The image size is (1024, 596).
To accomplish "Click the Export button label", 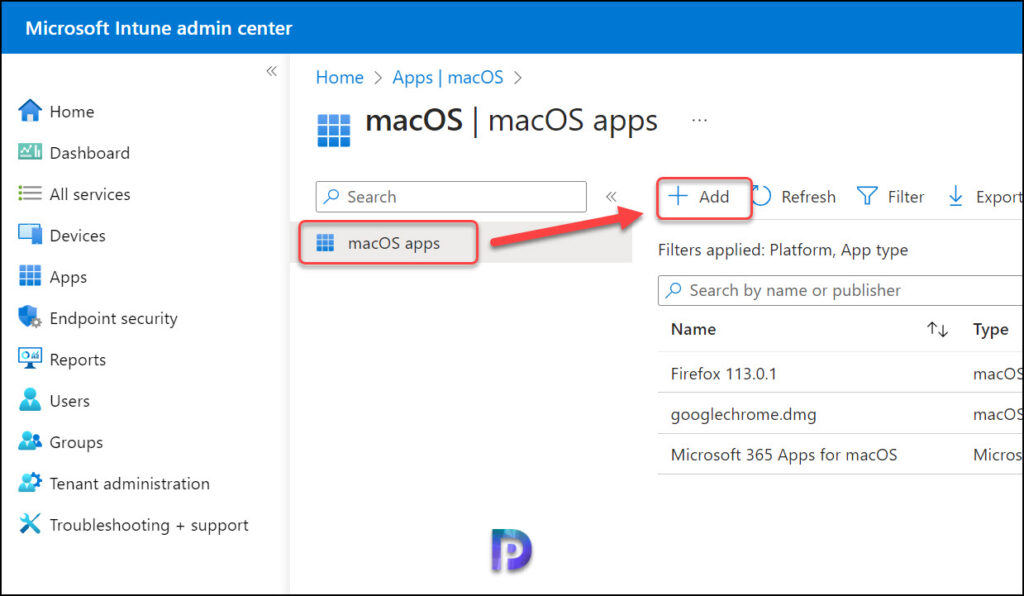I will click(999, 196).
